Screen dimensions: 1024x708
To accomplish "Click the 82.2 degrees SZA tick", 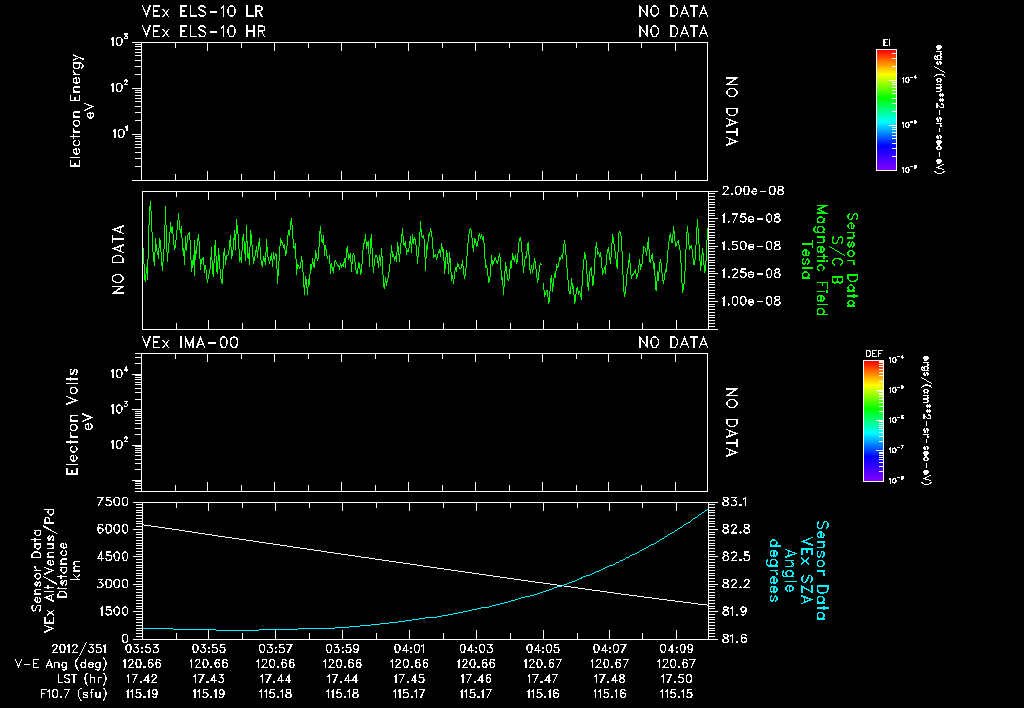I will (735, 584).
